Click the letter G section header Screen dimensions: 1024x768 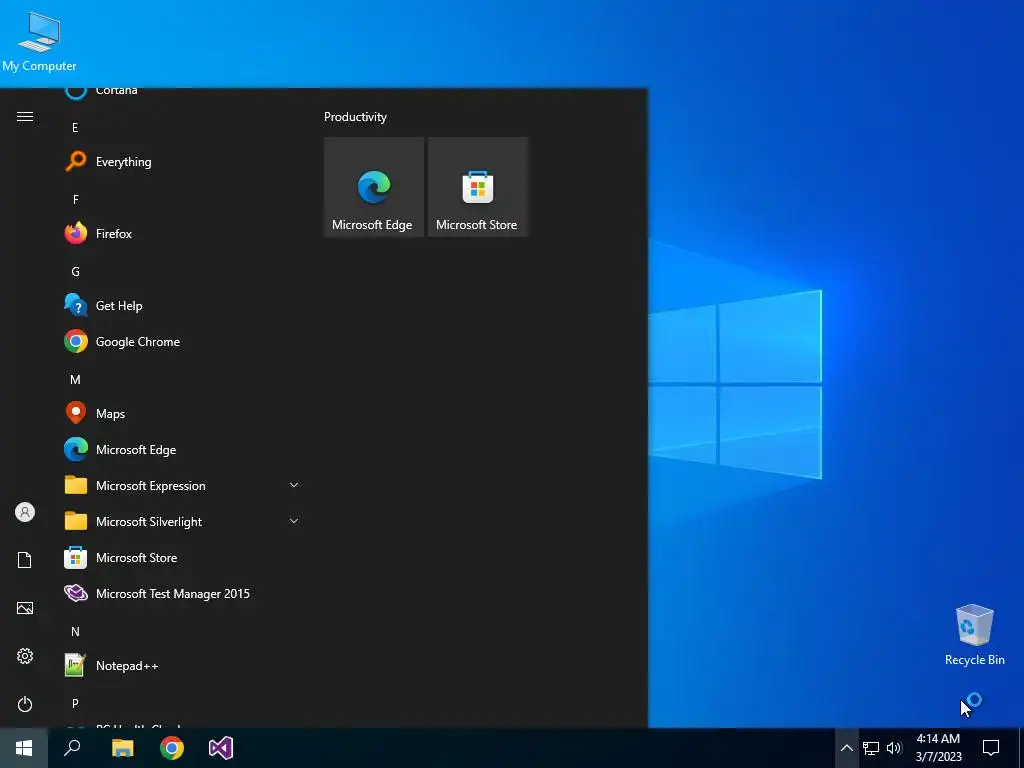point(75,271)
